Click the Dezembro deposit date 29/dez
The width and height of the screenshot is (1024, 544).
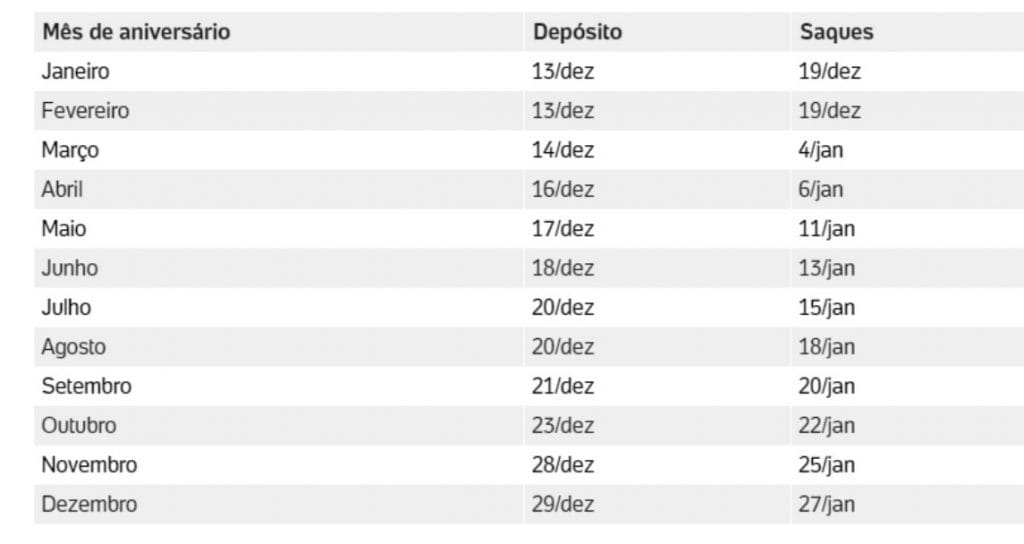(x=563, y=504)
